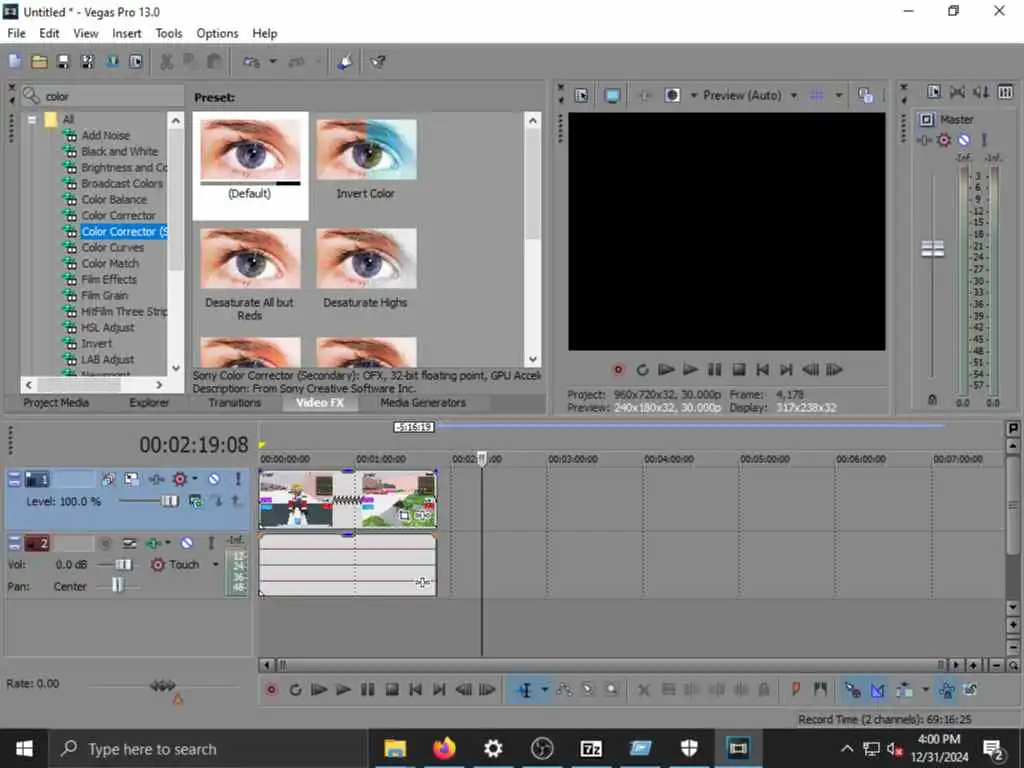This screenshot has width=1024, height=768.
Task: Pause playback in timeline transport bar
Action: click(x=368, y=690)
